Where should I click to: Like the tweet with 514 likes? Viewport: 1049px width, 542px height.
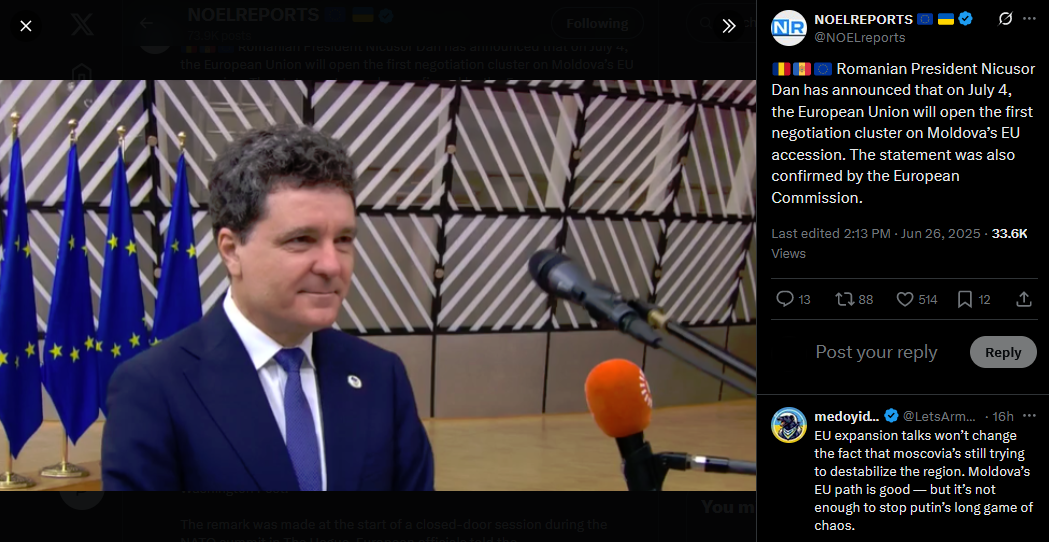pos(917,299)
